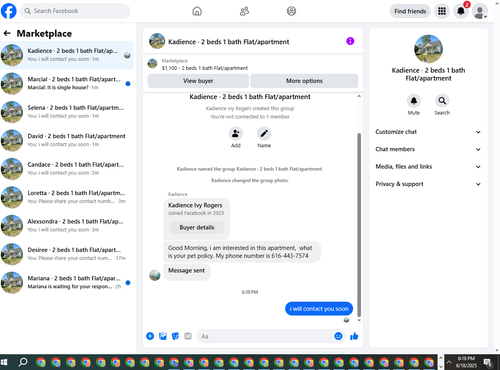Open the Marcial conversation
Screen dimensions: 500x370
click(67, 83)
